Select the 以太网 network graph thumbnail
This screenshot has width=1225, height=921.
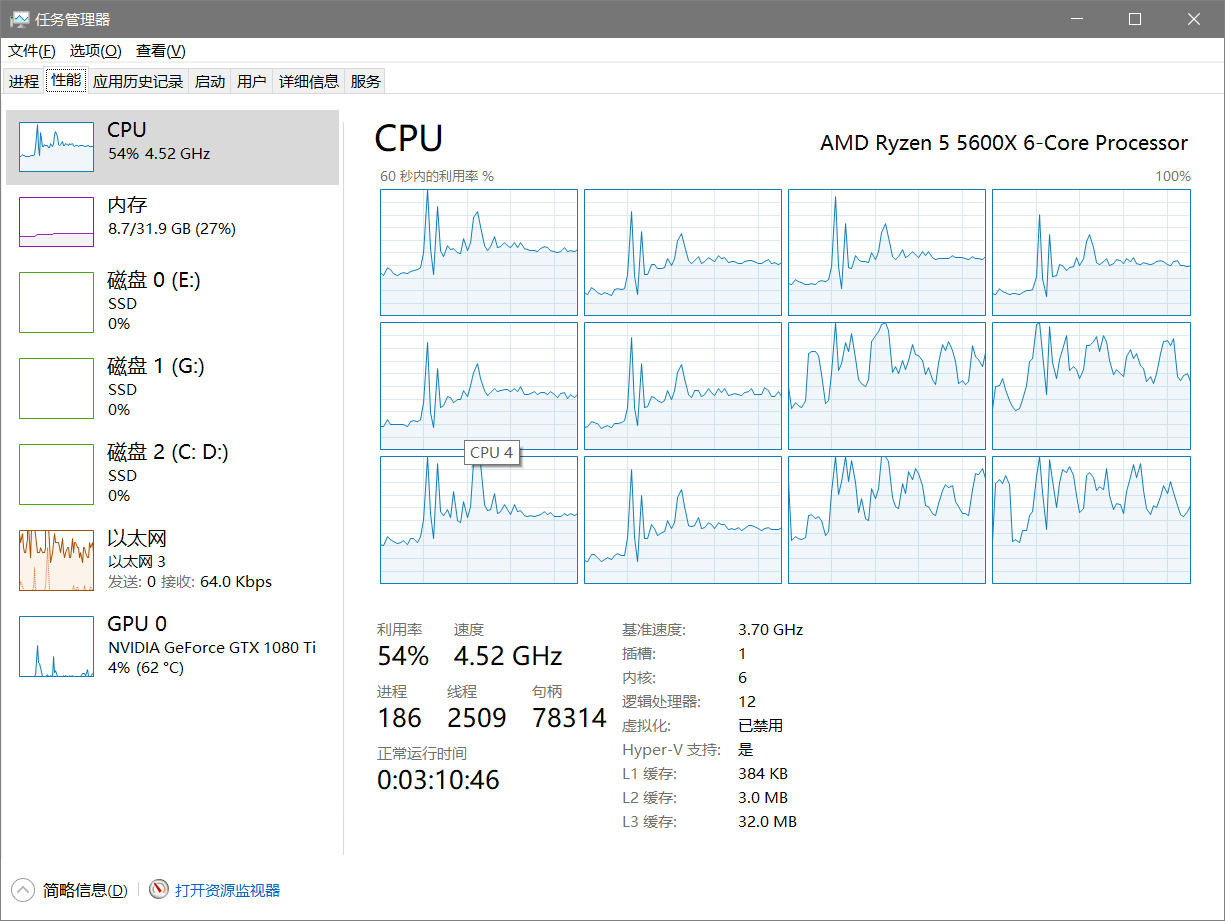point(56,560)
